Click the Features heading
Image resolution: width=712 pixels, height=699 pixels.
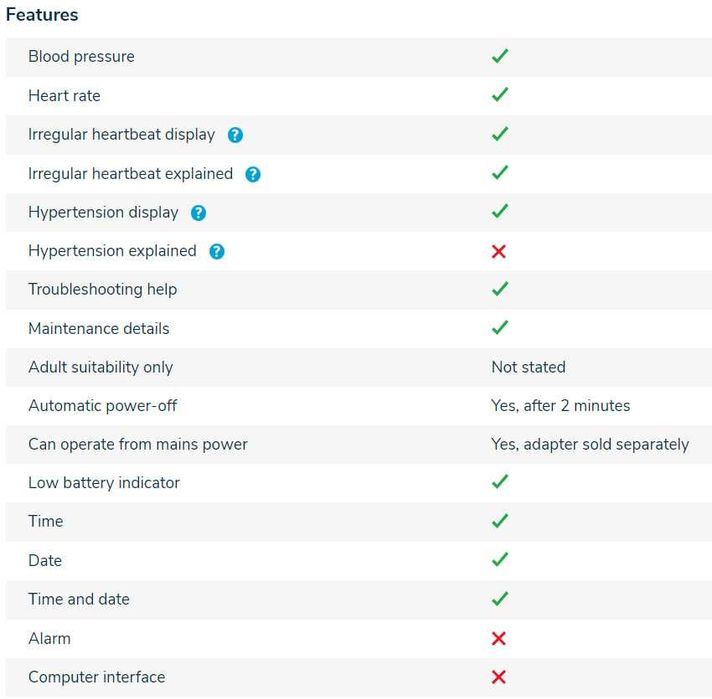pos(42,15)
